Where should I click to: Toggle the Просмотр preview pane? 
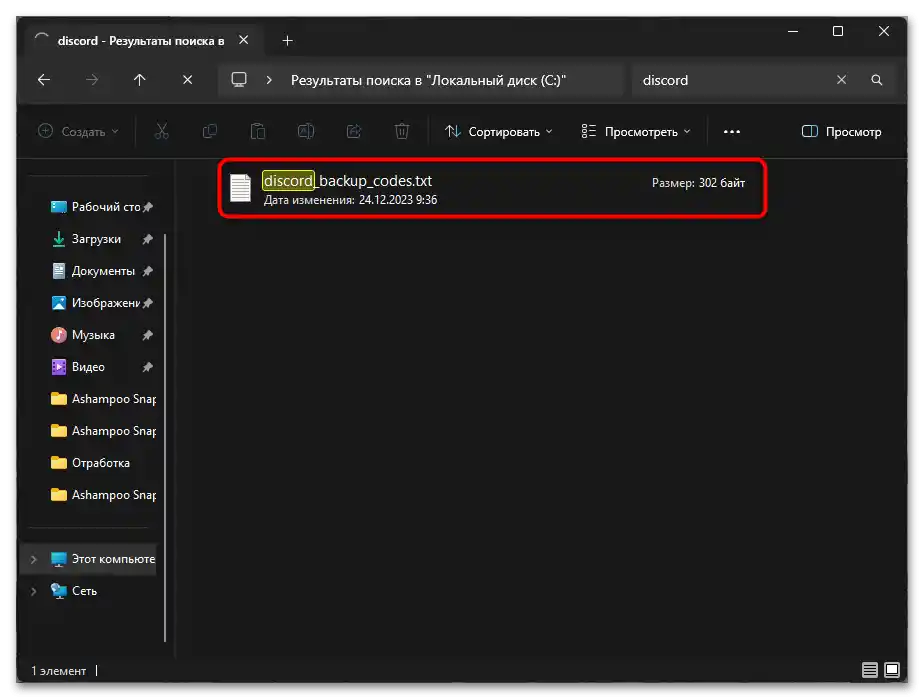coord(842,131)
